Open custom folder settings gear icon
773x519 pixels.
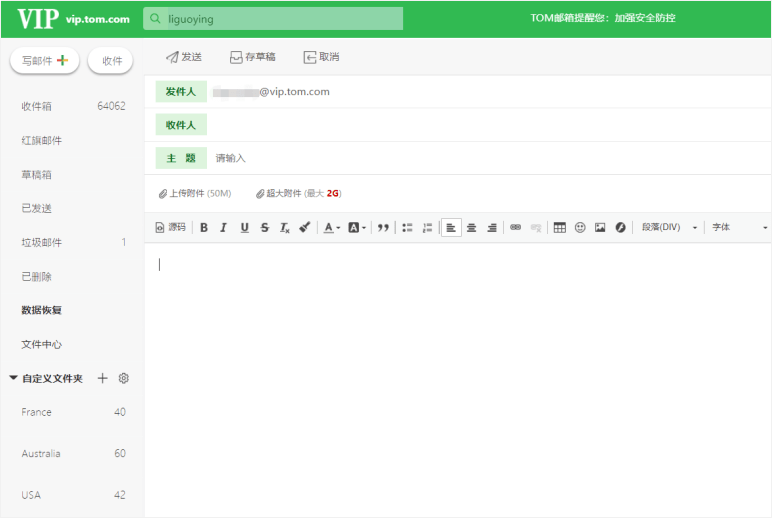(124, 378)
